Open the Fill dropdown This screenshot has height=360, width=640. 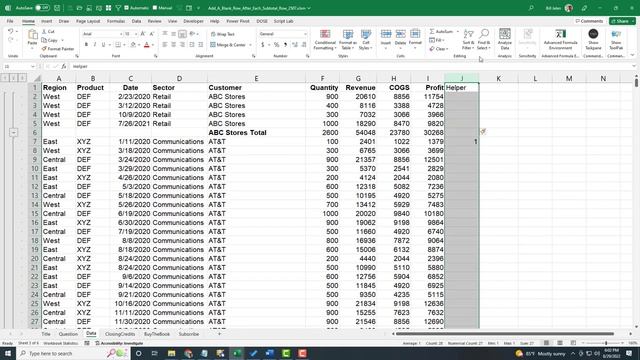coord(436,40)
